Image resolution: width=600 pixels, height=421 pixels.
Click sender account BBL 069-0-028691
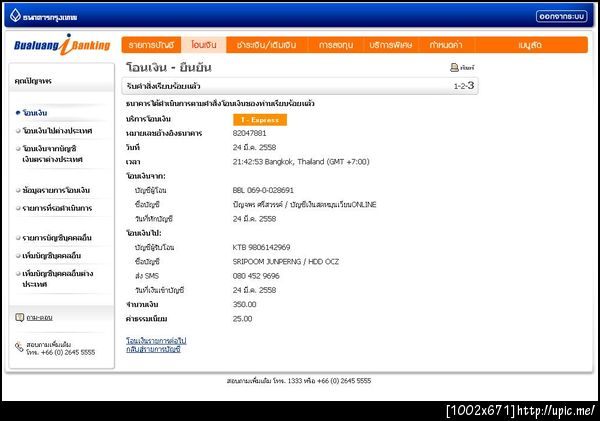[x=263, y=190]
